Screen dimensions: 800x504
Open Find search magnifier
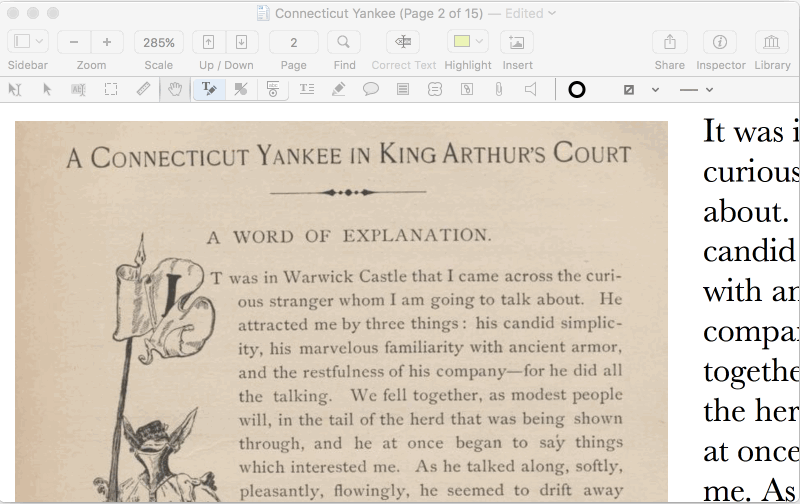(343, 42)
